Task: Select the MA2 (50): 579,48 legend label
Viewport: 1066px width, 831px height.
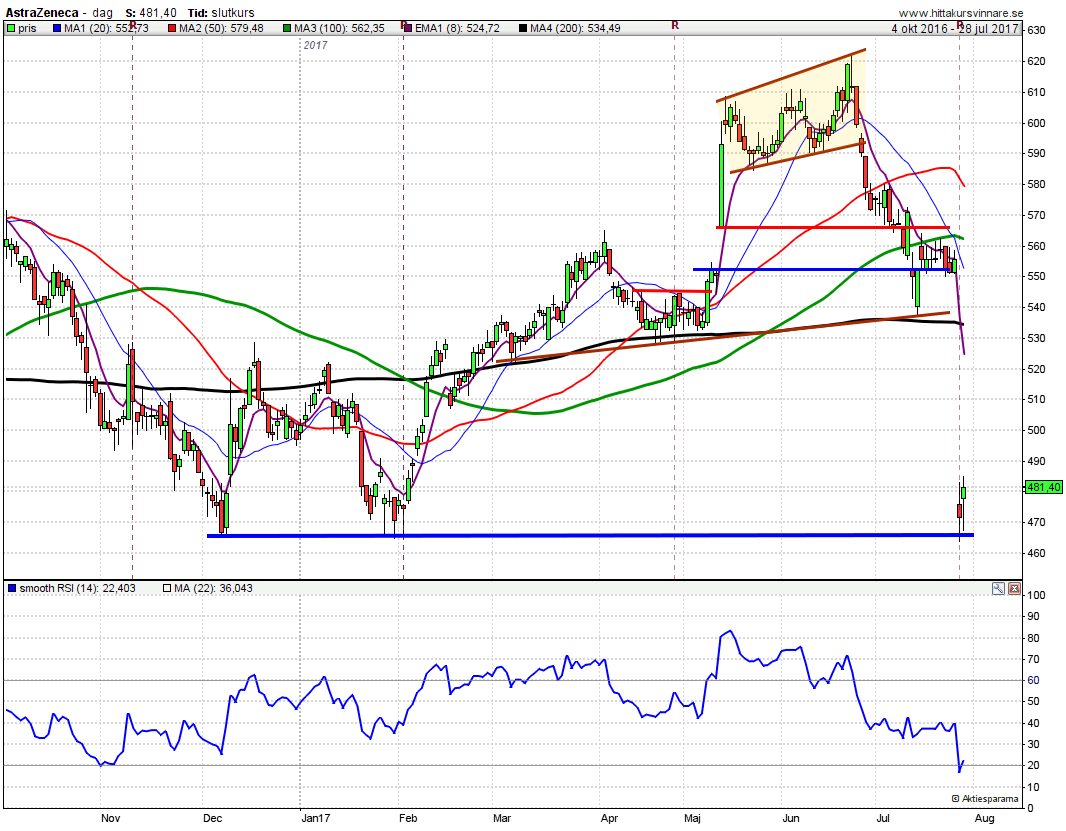Action: click(x=221, y=29)
